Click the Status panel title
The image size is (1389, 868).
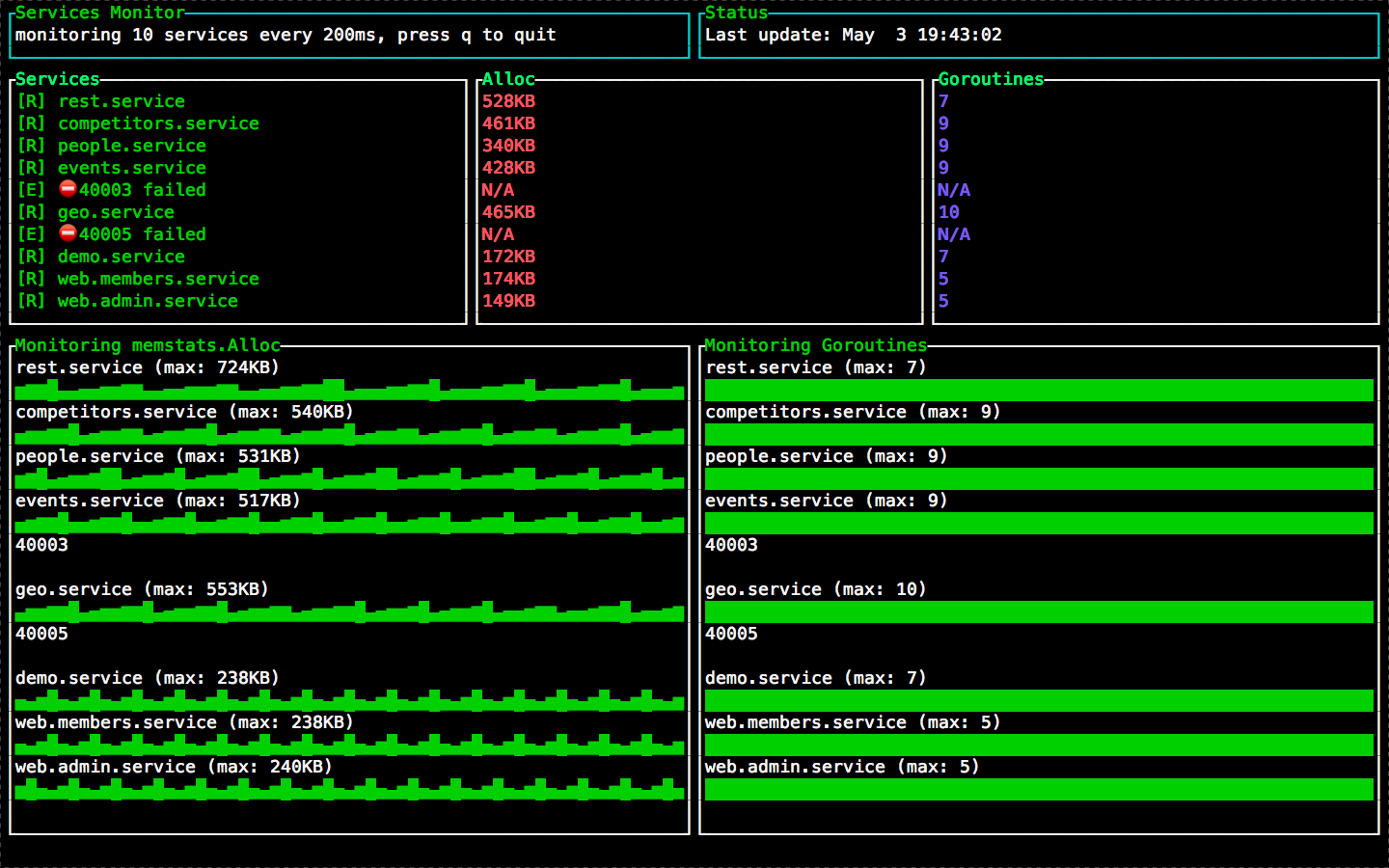click(736, 13)
